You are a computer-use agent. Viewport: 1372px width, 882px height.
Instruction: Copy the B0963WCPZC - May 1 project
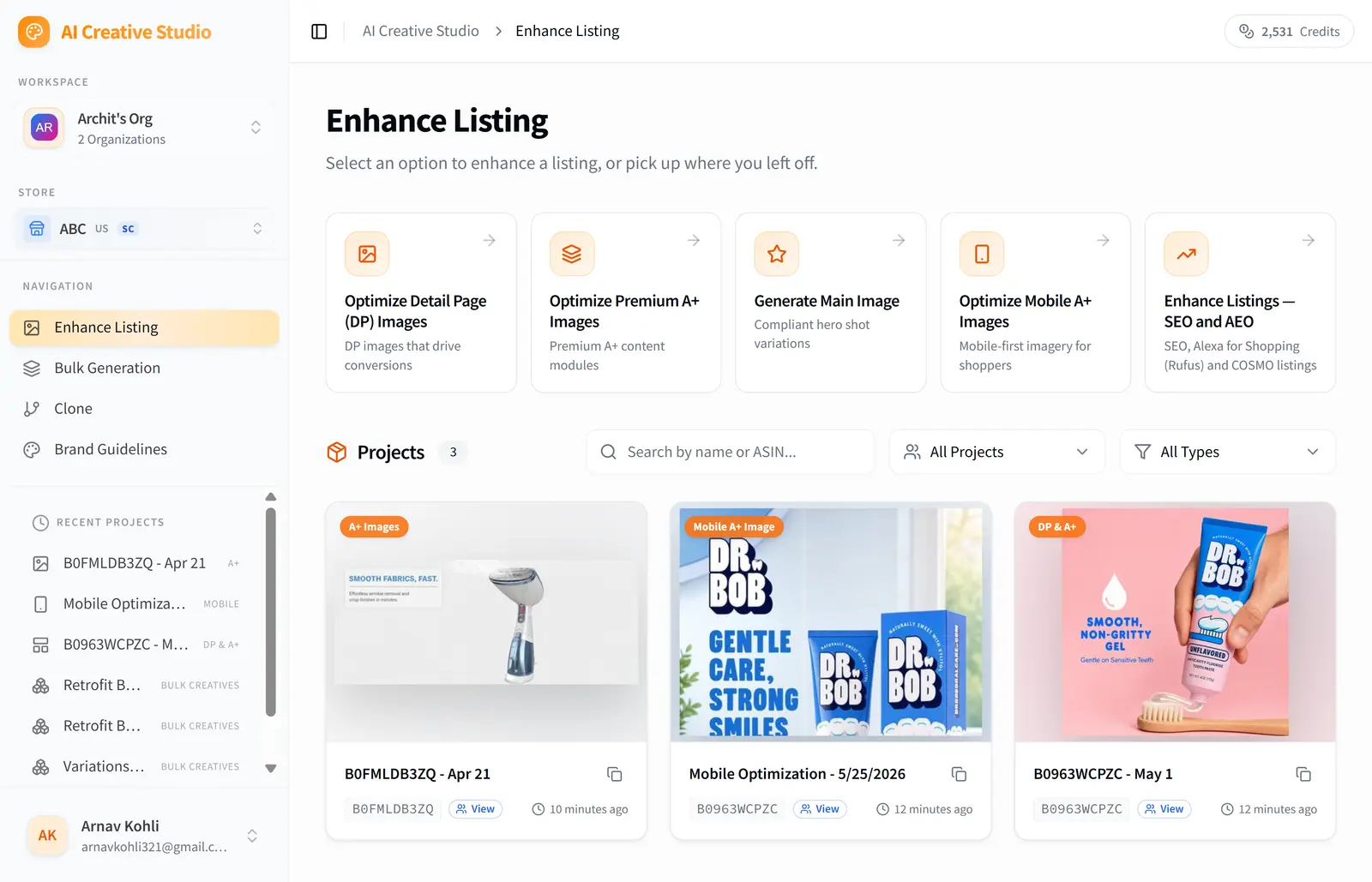click(1303, 774)
